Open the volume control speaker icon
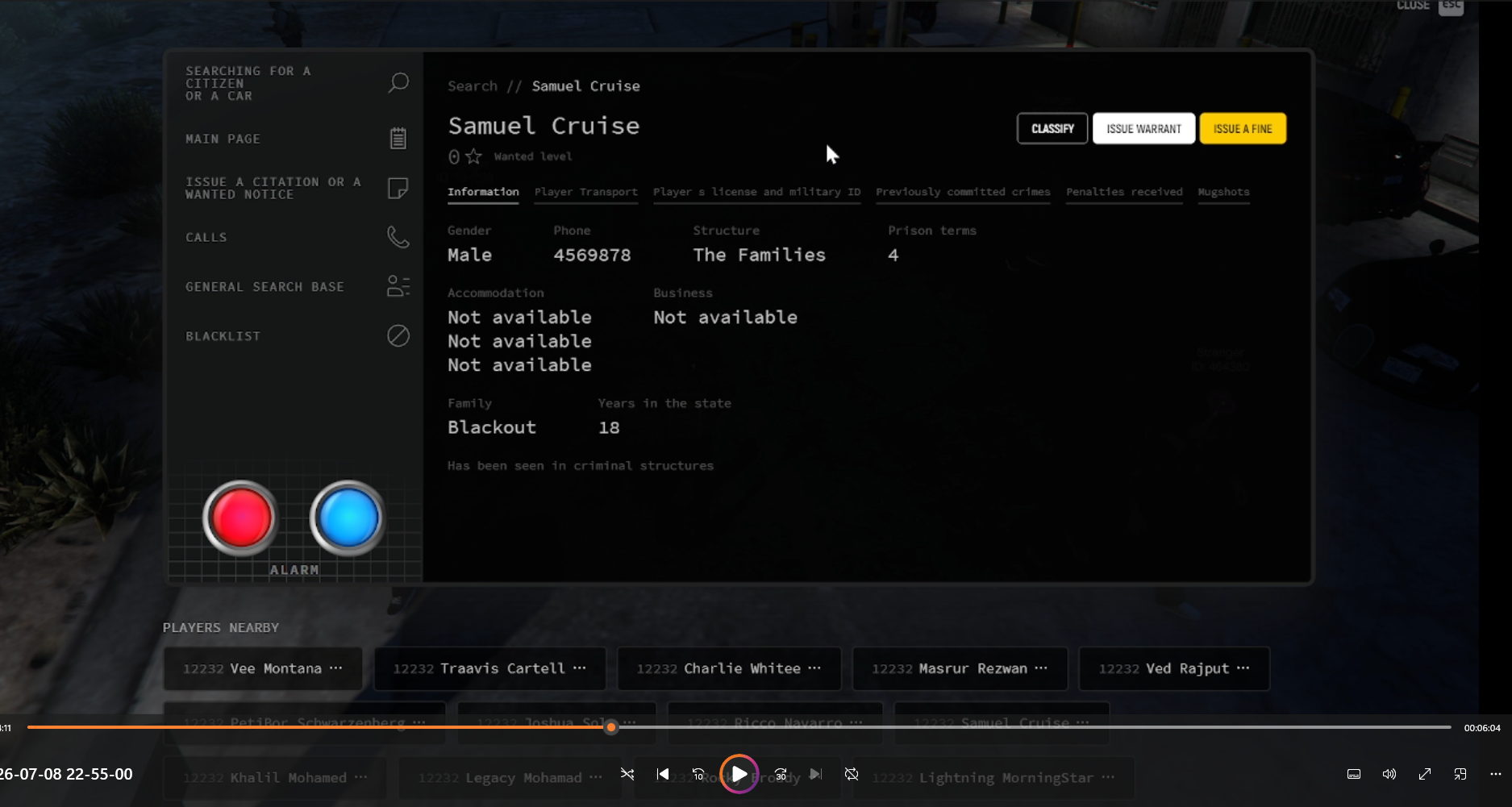 [x=1389, y=774]
